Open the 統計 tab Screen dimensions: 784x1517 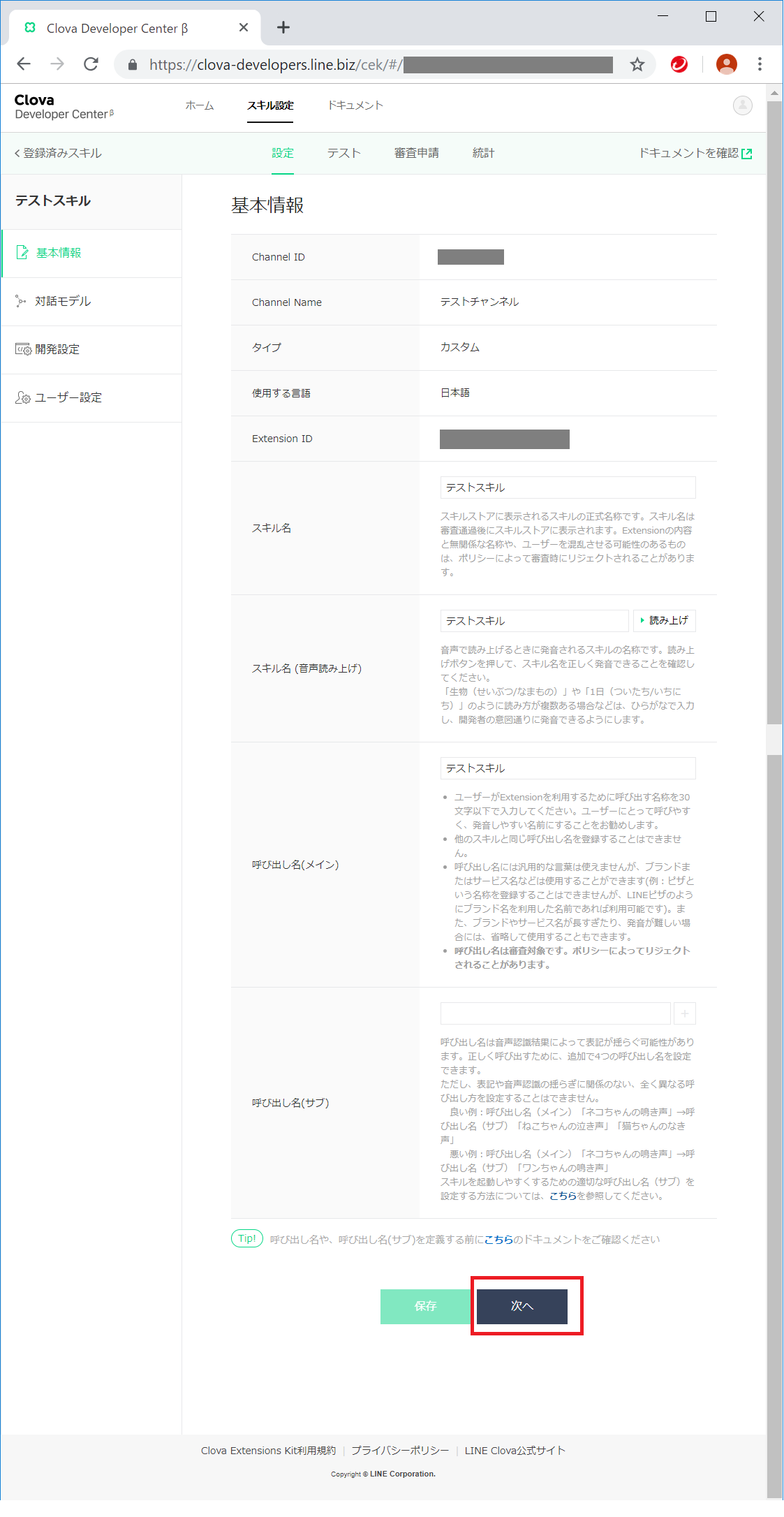[483, 154]
